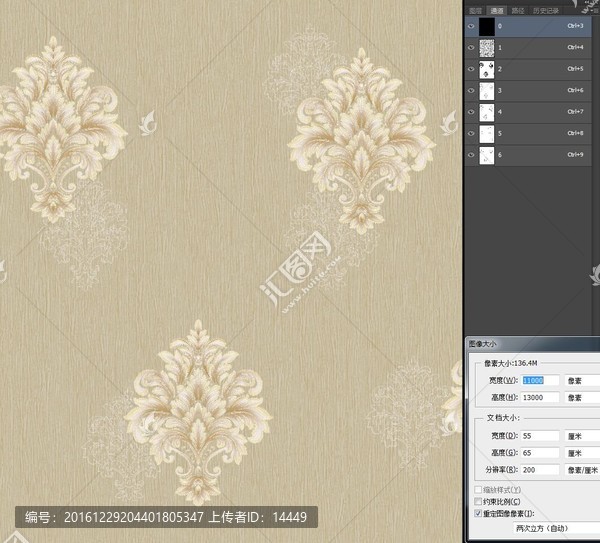The width and height of the screenshot is (600, 543).
Task: Open the 历史记录 (History) tab
Action: coord(546,11)
